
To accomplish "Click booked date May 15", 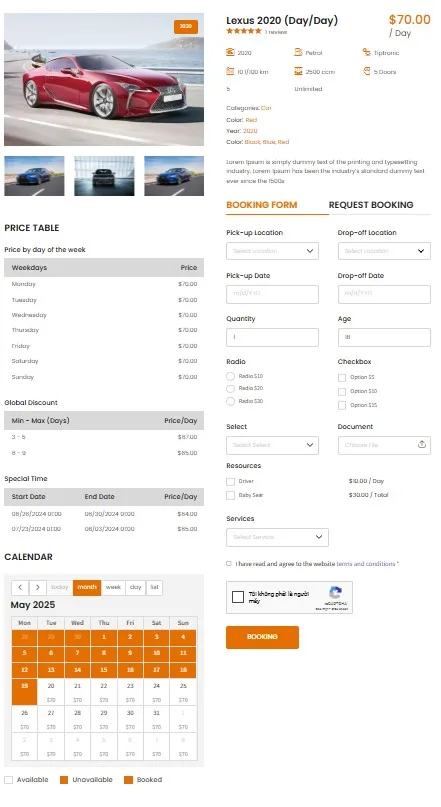I will (x=104, y=670).
